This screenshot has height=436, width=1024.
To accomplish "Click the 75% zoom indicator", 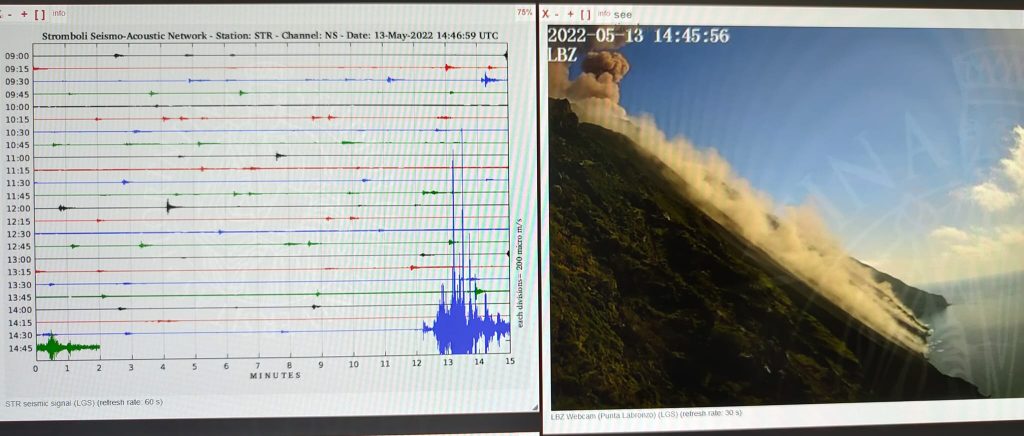I will (x=524, y=13).
